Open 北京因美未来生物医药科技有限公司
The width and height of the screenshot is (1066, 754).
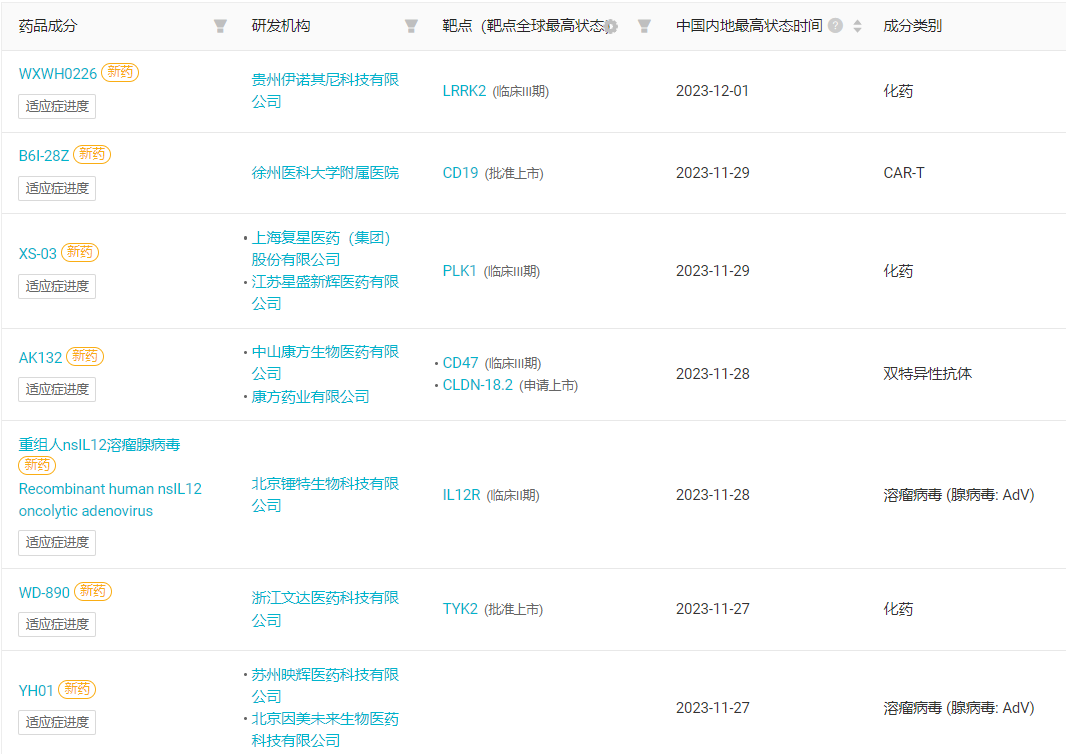[325, 730]
